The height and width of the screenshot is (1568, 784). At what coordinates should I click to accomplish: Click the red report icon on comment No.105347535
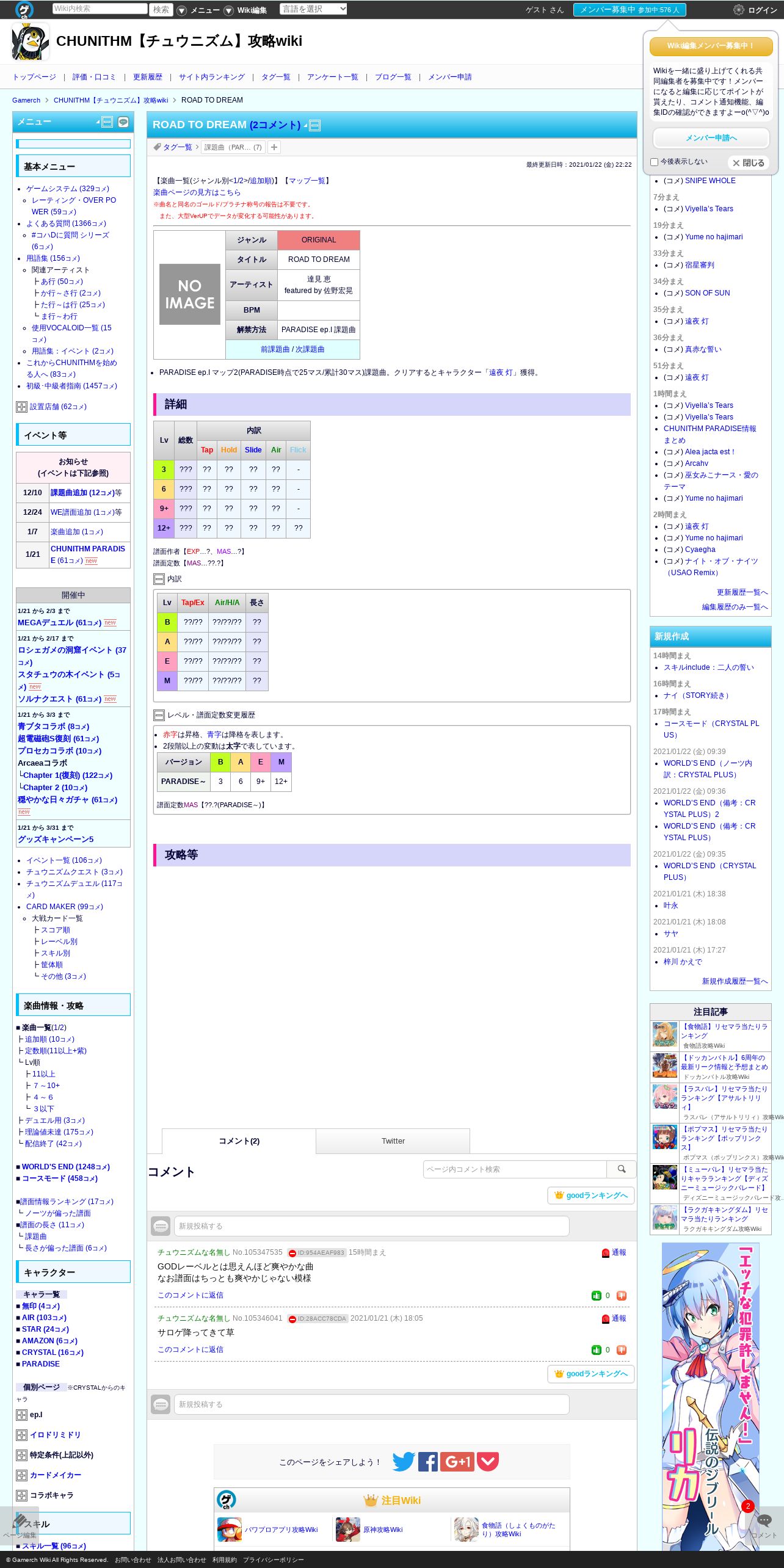[x=606, y=1253]
